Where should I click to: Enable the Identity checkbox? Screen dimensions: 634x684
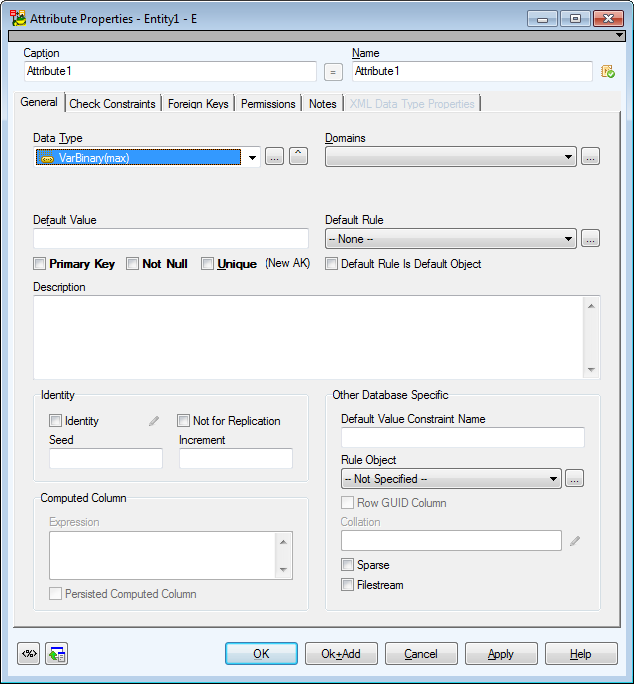pyautogui.click(x=55, y=421)
